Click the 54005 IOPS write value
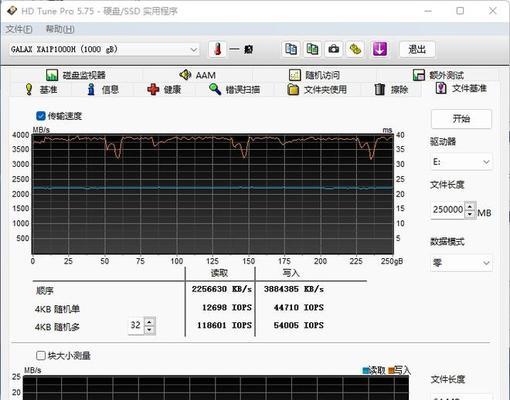The image size is (510, 400). pyautogui.click(x=299, y=325)
